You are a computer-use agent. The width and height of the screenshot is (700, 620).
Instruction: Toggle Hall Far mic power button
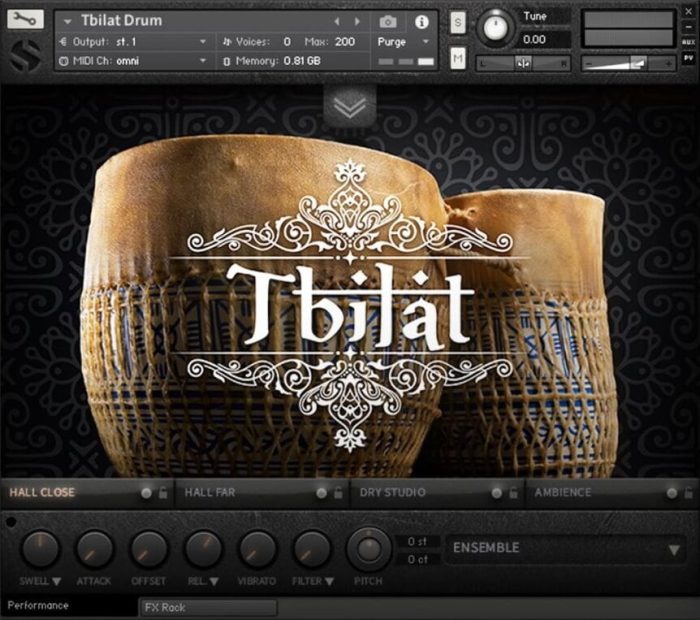[321, 493]
